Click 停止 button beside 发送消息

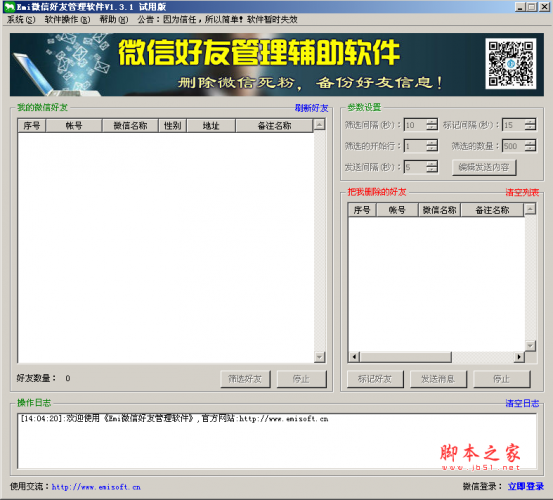pyautogui.click(x=502, y=379)
